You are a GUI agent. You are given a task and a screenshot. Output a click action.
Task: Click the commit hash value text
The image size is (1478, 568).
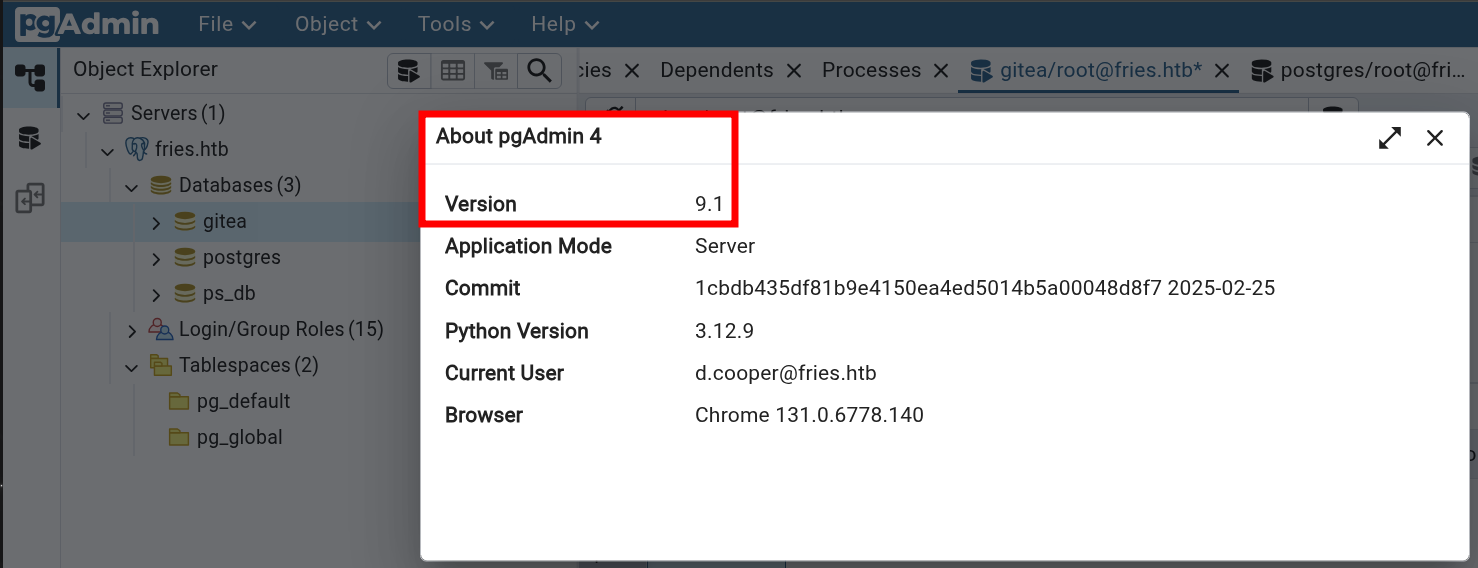point(928,288)
